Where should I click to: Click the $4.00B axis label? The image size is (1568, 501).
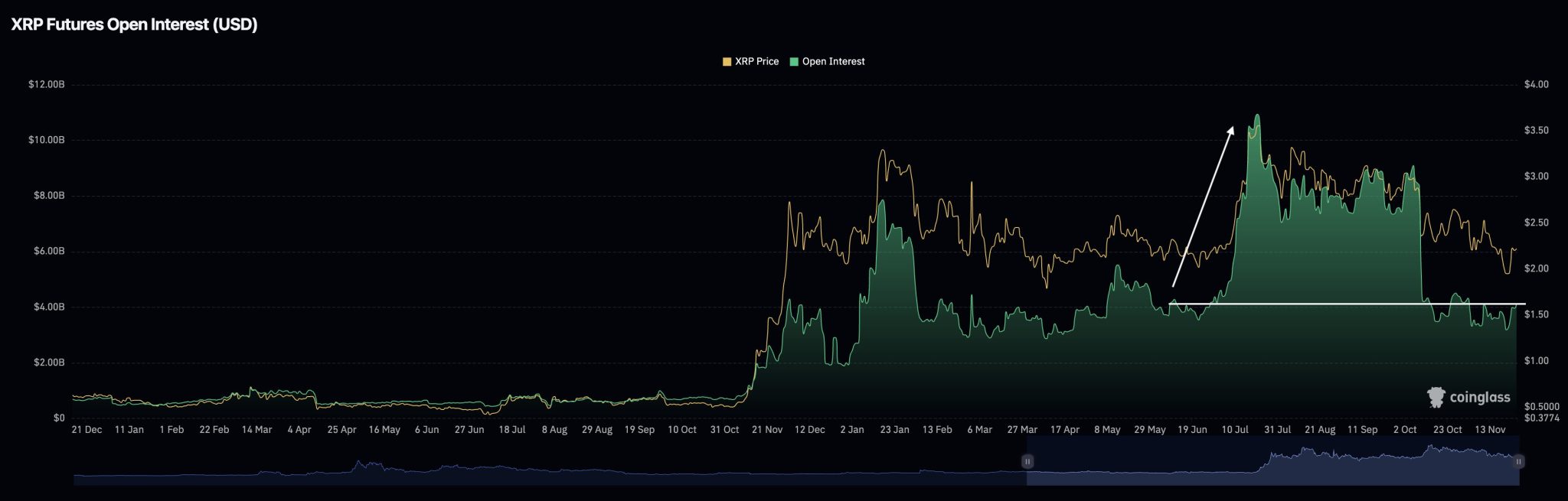[49, 307]
